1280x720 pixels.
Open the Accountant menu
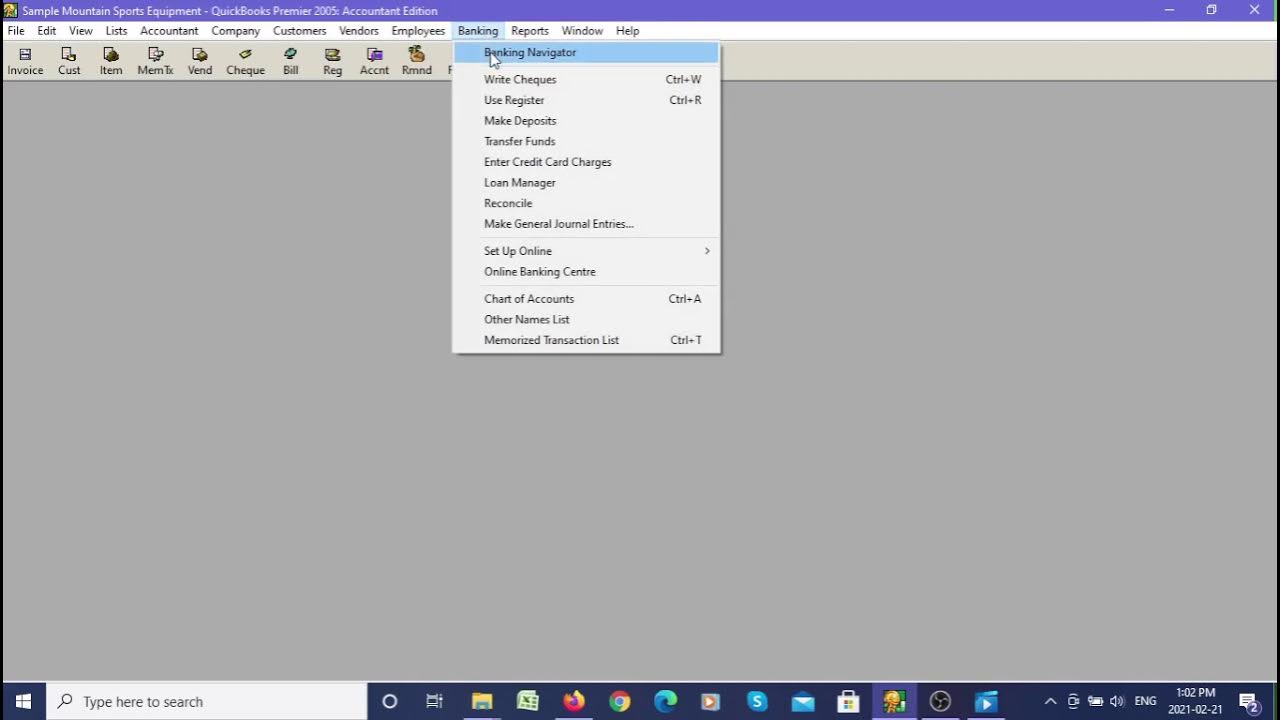(x=169, y=31)
